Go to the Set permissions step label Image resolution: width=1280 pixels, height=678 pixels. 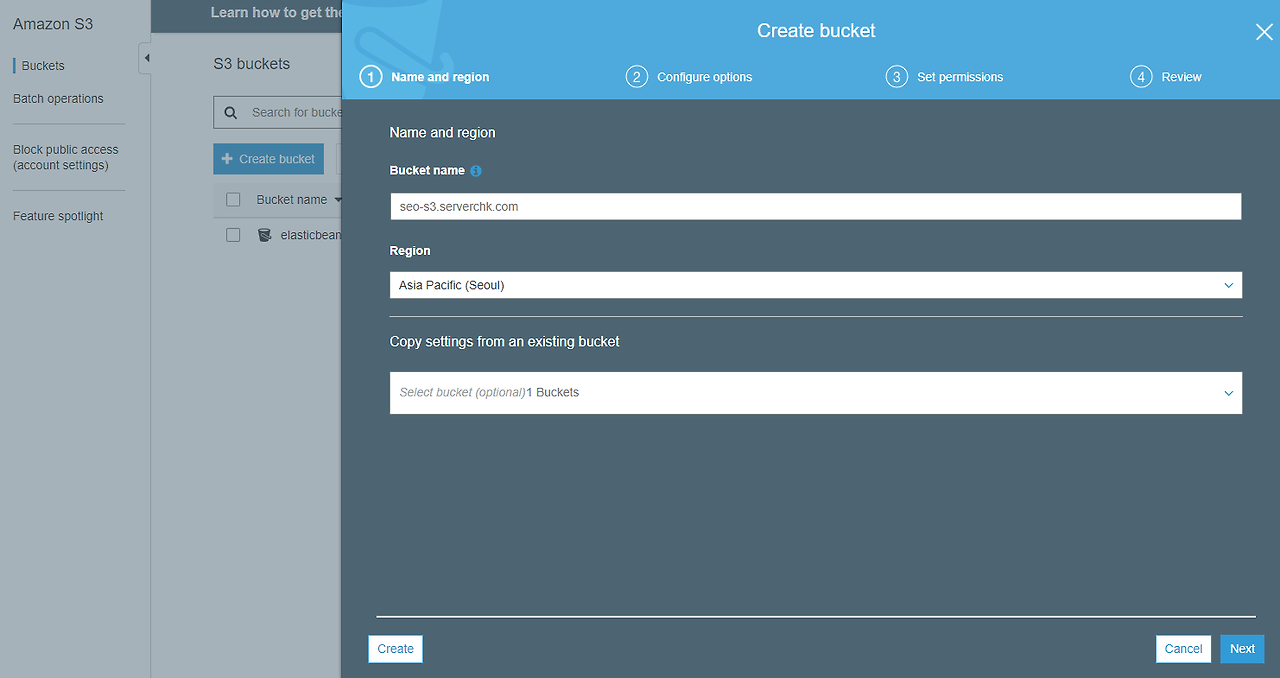pyautogui.click(x=960, y=77)
